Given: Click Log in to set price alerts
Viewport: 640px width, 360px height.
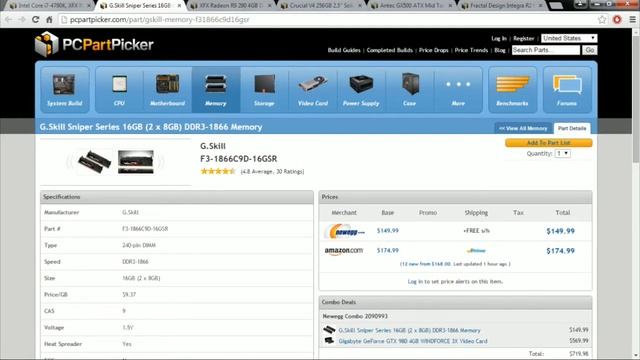Looking at the screenshot, I should (x=455, y=281).
